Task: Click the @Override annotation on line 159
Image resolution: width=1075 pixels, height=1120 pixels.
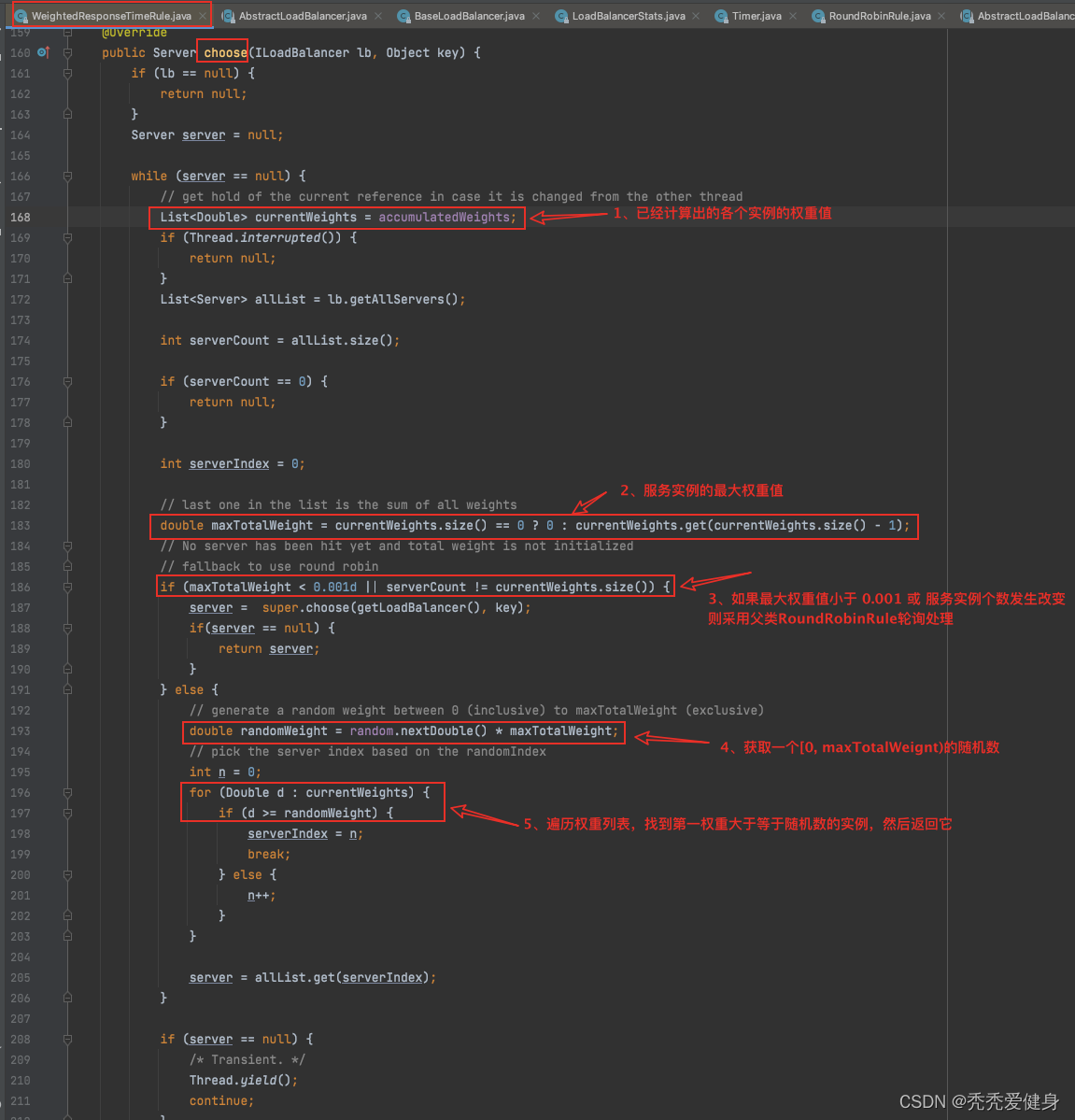Action: [134, 33]
